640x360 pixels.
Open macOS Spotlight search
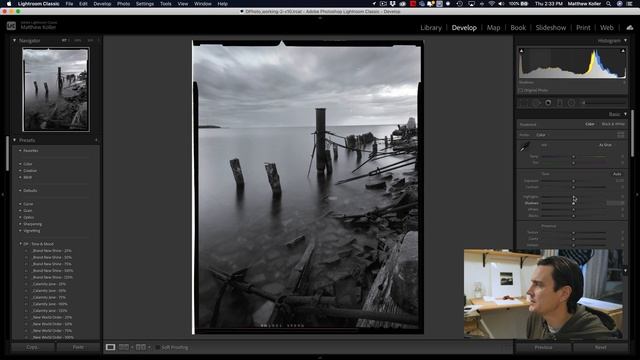[x=608, y=4]
